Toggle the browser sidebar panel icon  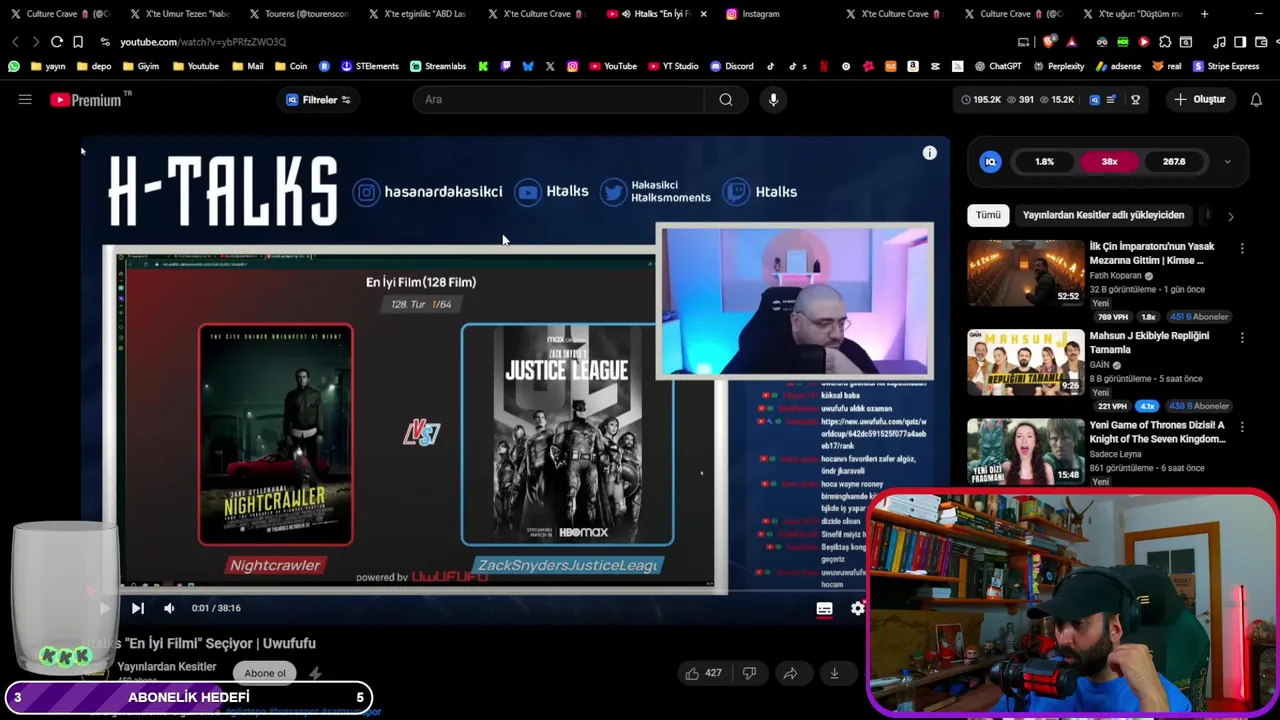click(x=1240, y=42)
